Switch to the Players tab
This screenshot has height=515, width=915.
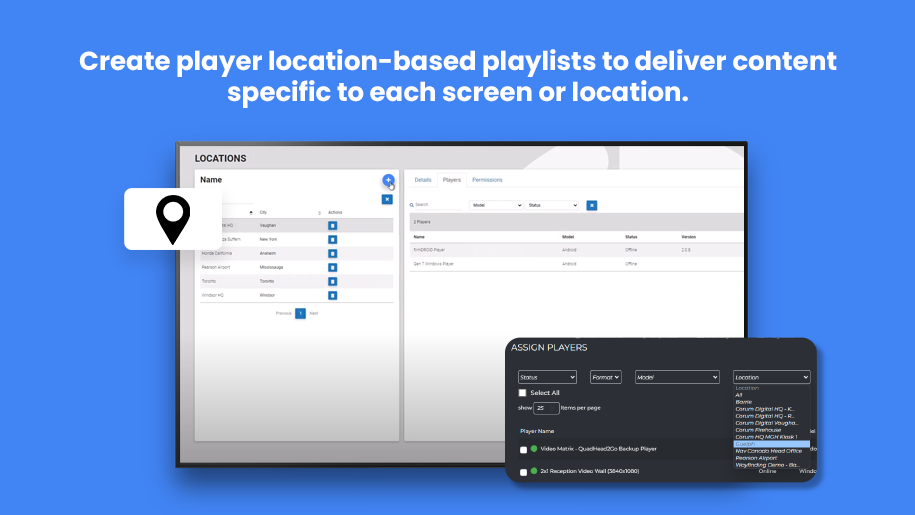452,180
